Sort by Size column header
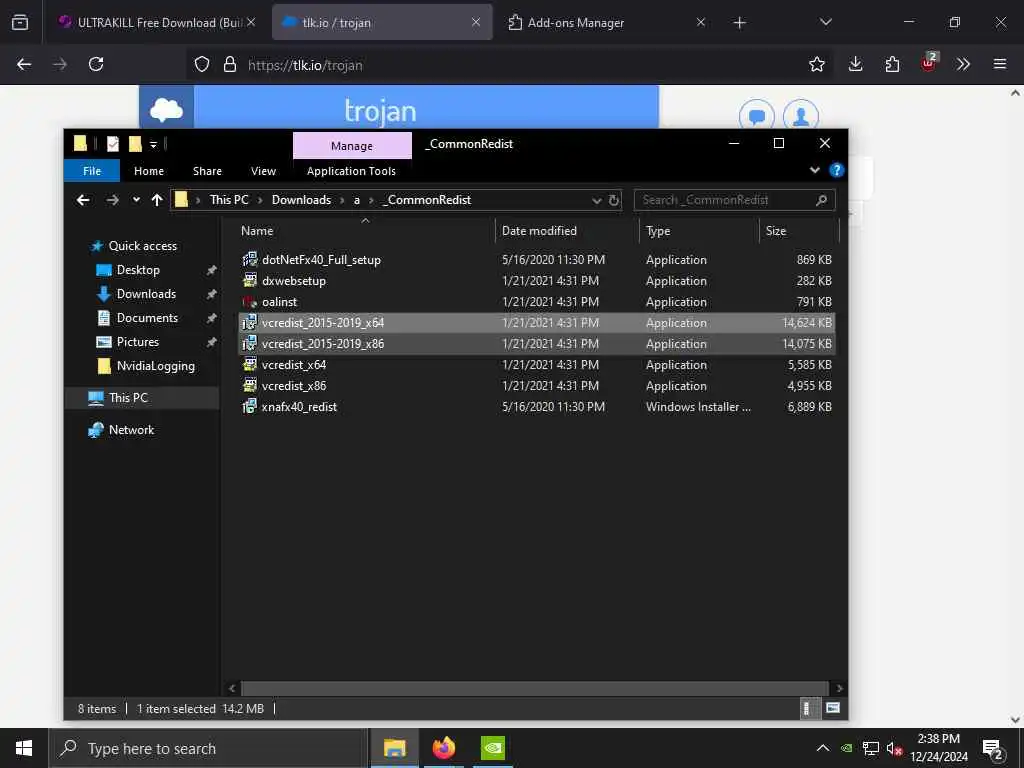 pyautogui.click(x=799, y=231)
